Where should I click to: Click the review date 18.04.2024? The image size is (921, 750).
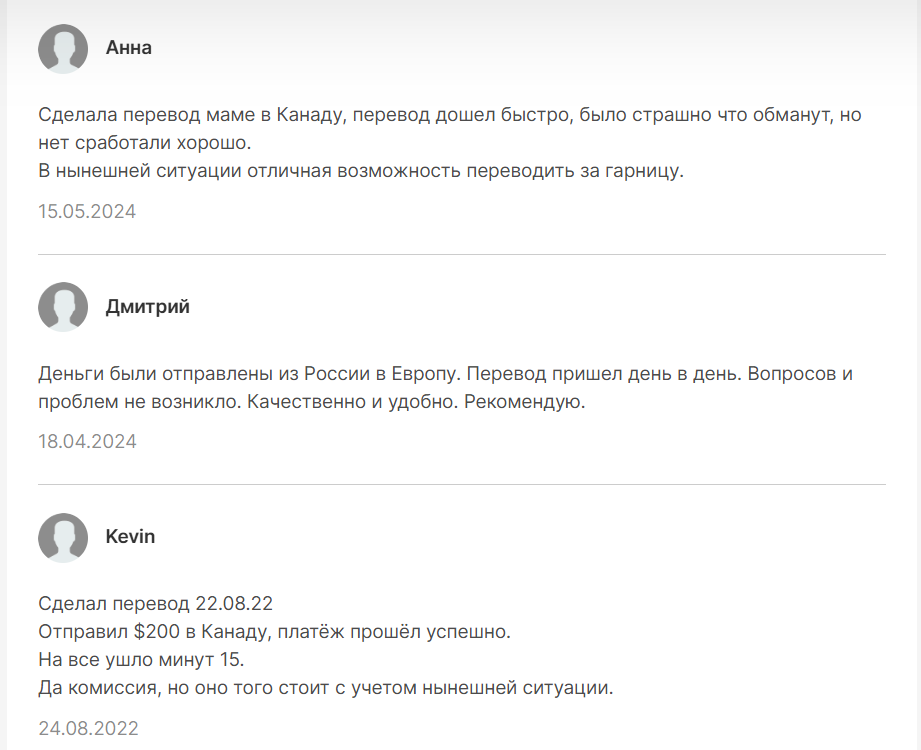coord(87,441)
